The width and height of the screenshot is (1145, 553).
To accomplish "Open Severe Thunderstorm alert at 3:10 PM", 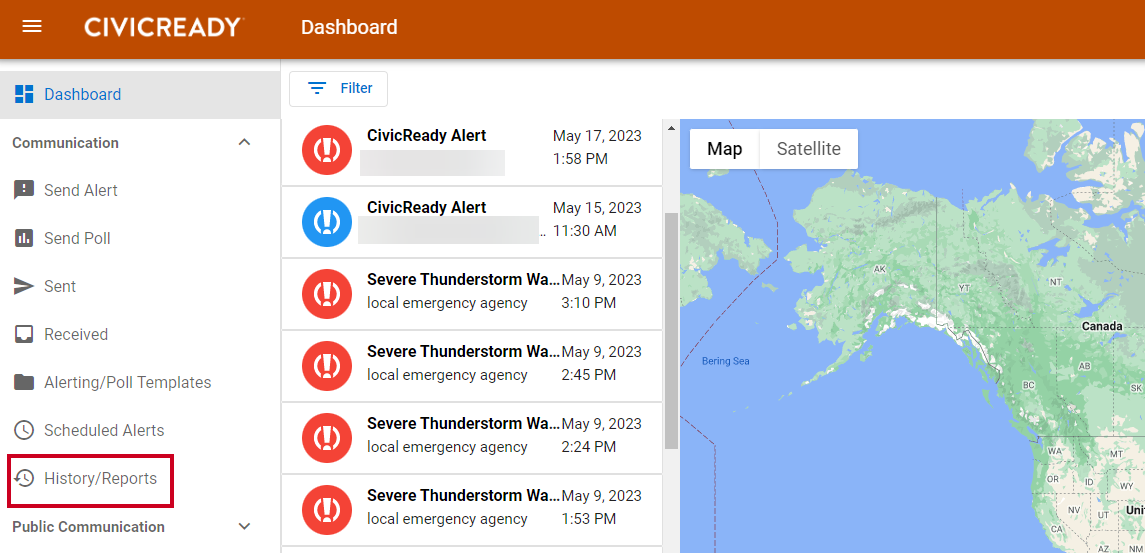I will [472, 294].
